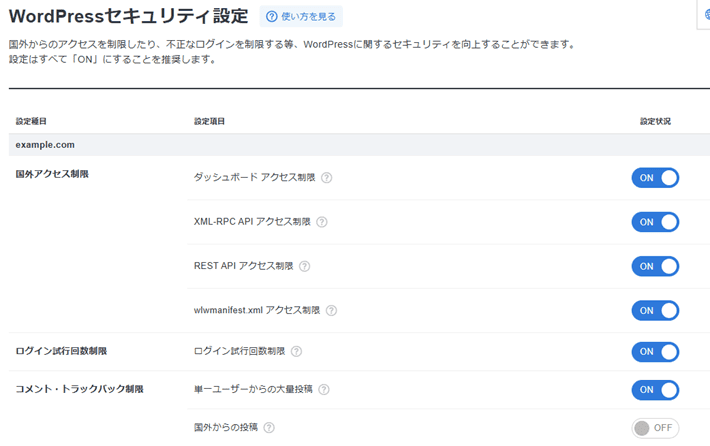
Task: Toggle 単一ユーザーからの大量投稿 switch
Action: click(655, 390)
